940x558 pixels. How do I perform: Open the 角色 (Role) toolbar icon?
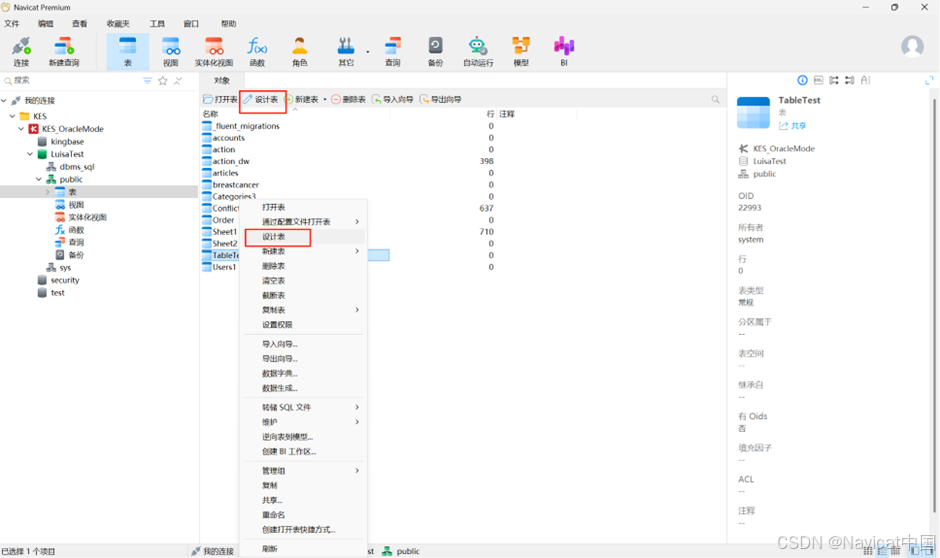300,51
